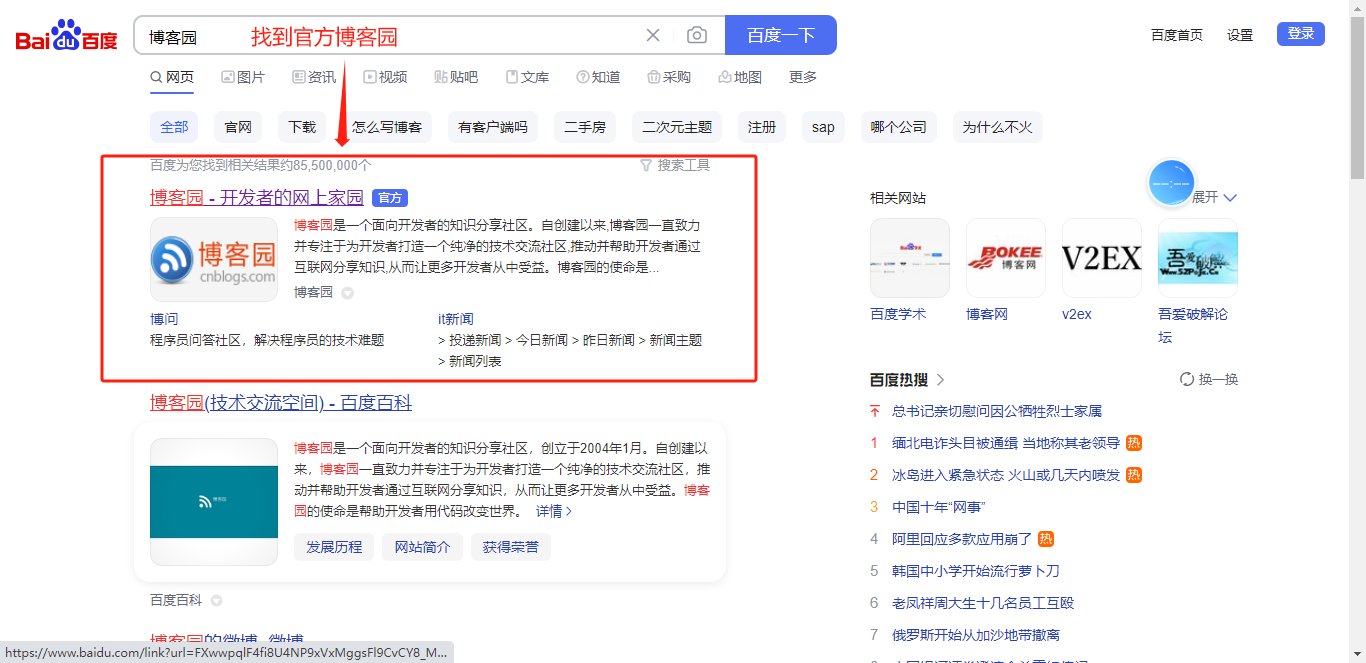Open 博客园(技术交流空间) - 百度百科 result
Screen dimensions: 1366x663
pyautogui.click(x=281, y=403)
